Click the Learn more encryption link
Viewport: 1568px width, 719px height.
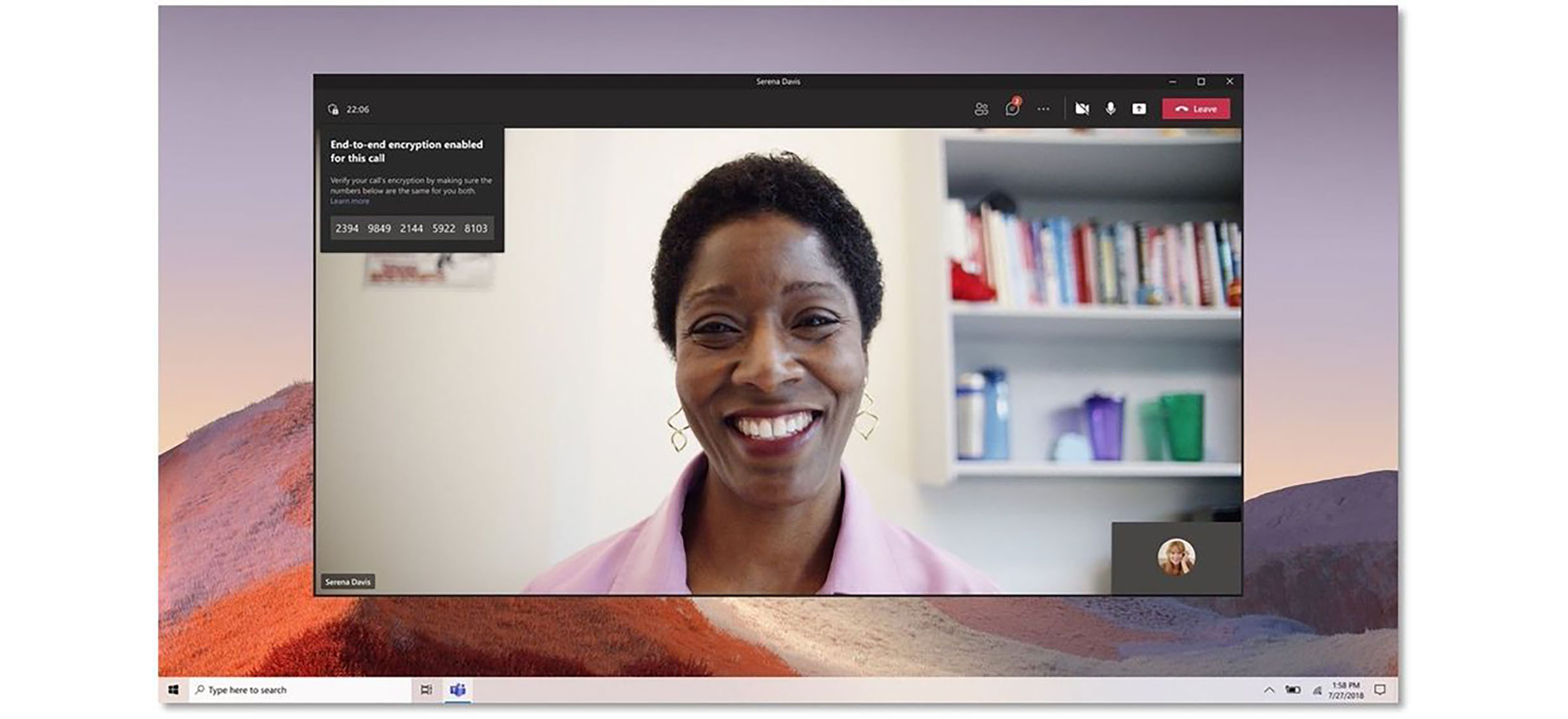350,201
